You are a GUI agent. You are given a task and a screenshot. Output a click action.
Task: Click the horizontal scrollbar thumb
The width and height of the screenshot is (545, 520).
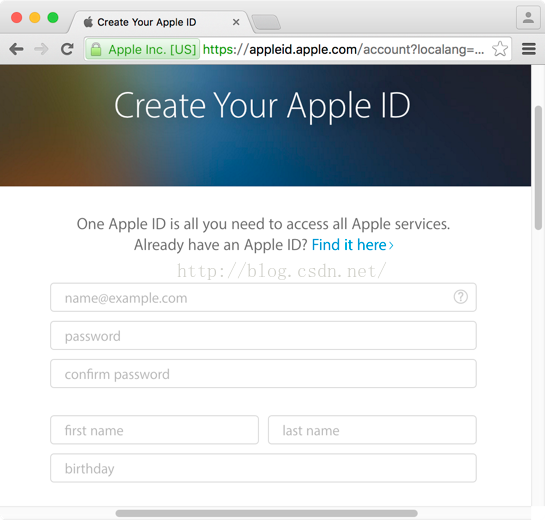pos(266,513)
